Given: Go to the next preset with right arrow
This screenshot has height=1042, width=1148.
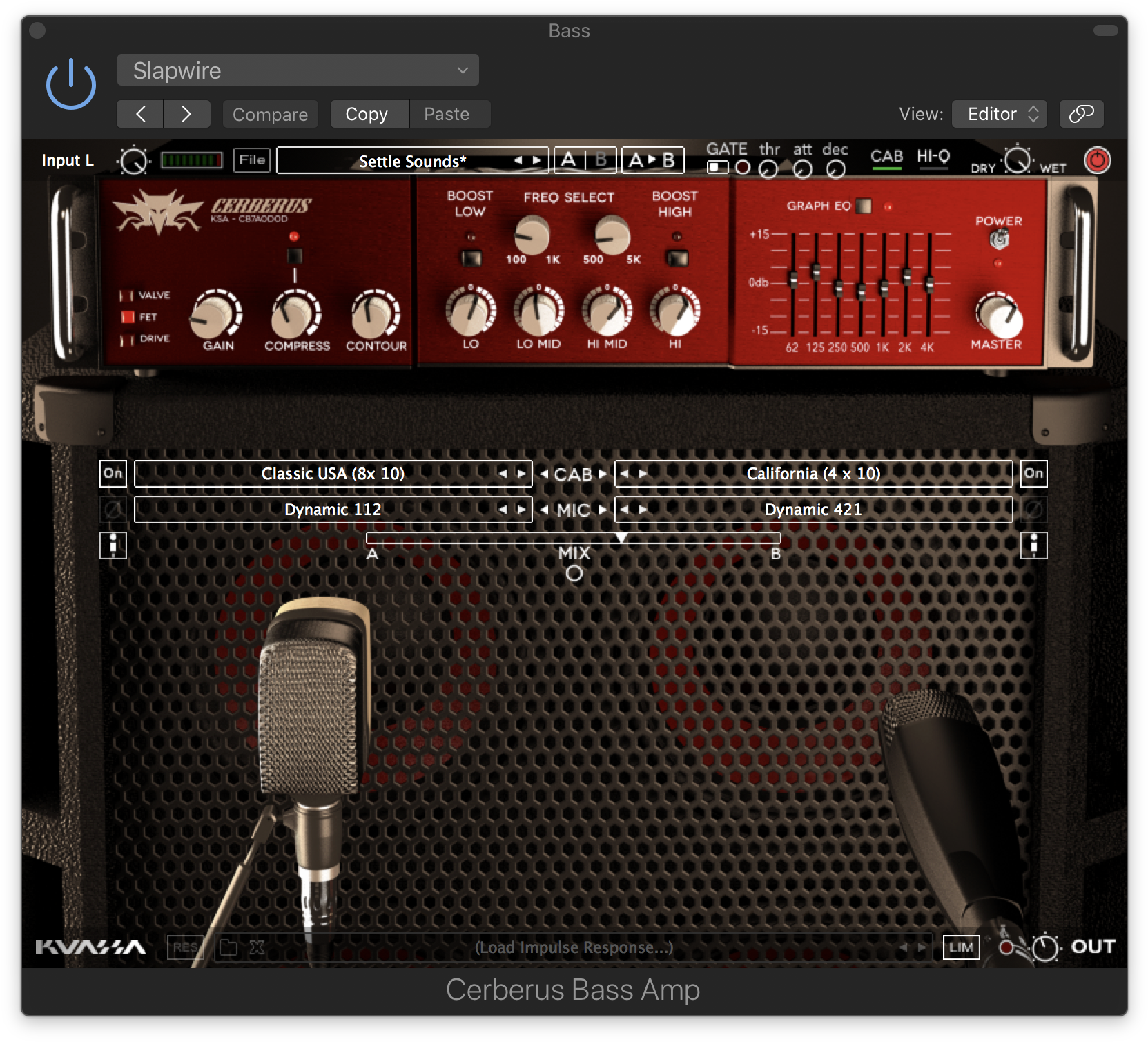Looking at the screenshot, I should click(186, 114).
